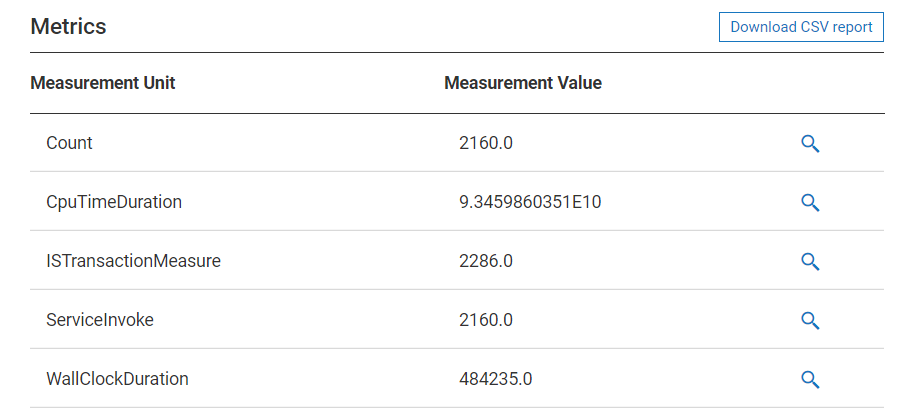917x417 pixels.
Task: Click the ISTransactionMeasure row label
Action: tap(133, 261)
